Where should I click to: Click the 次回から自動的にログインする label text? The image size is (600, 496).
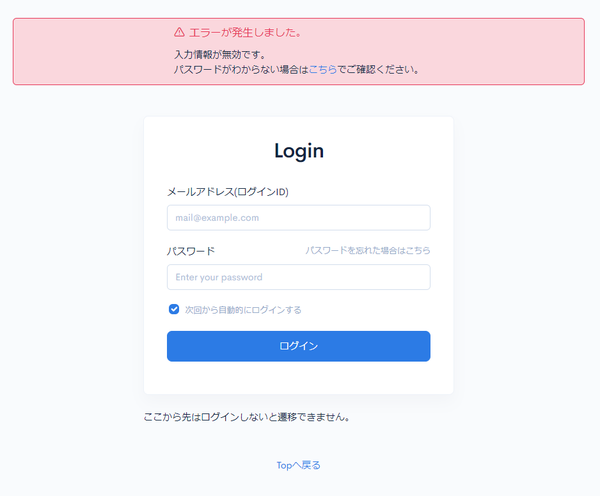point(243,310)
